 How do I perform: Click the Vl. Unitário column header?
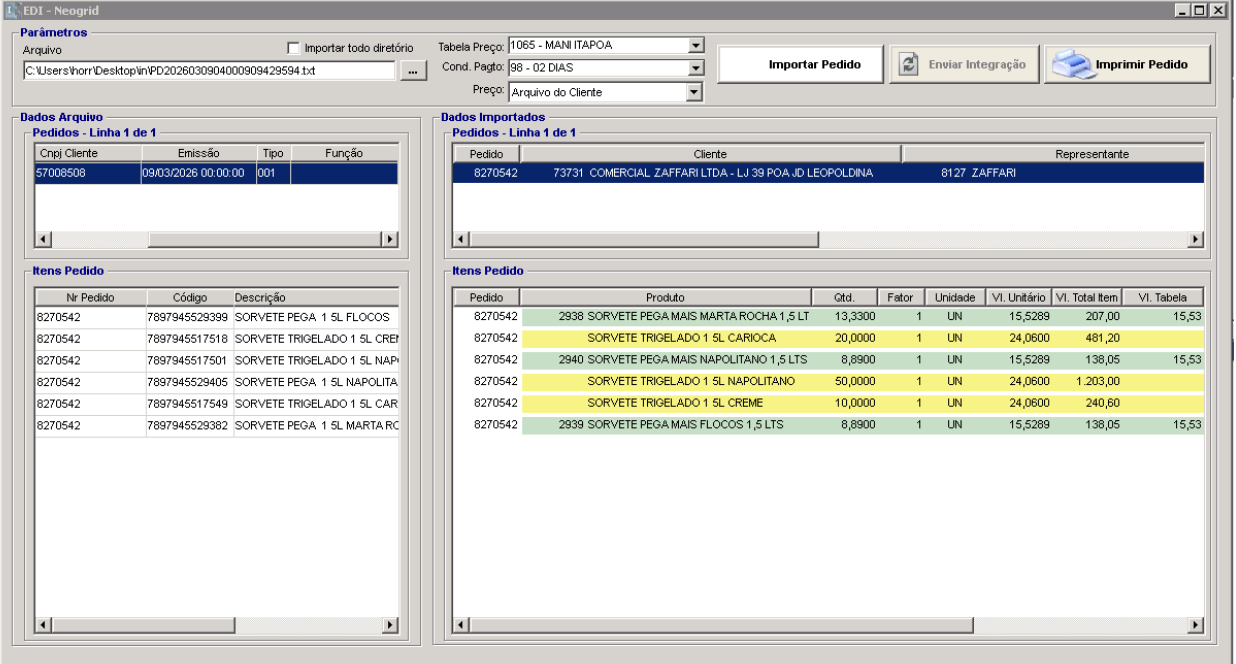[x=1018, y=297]
